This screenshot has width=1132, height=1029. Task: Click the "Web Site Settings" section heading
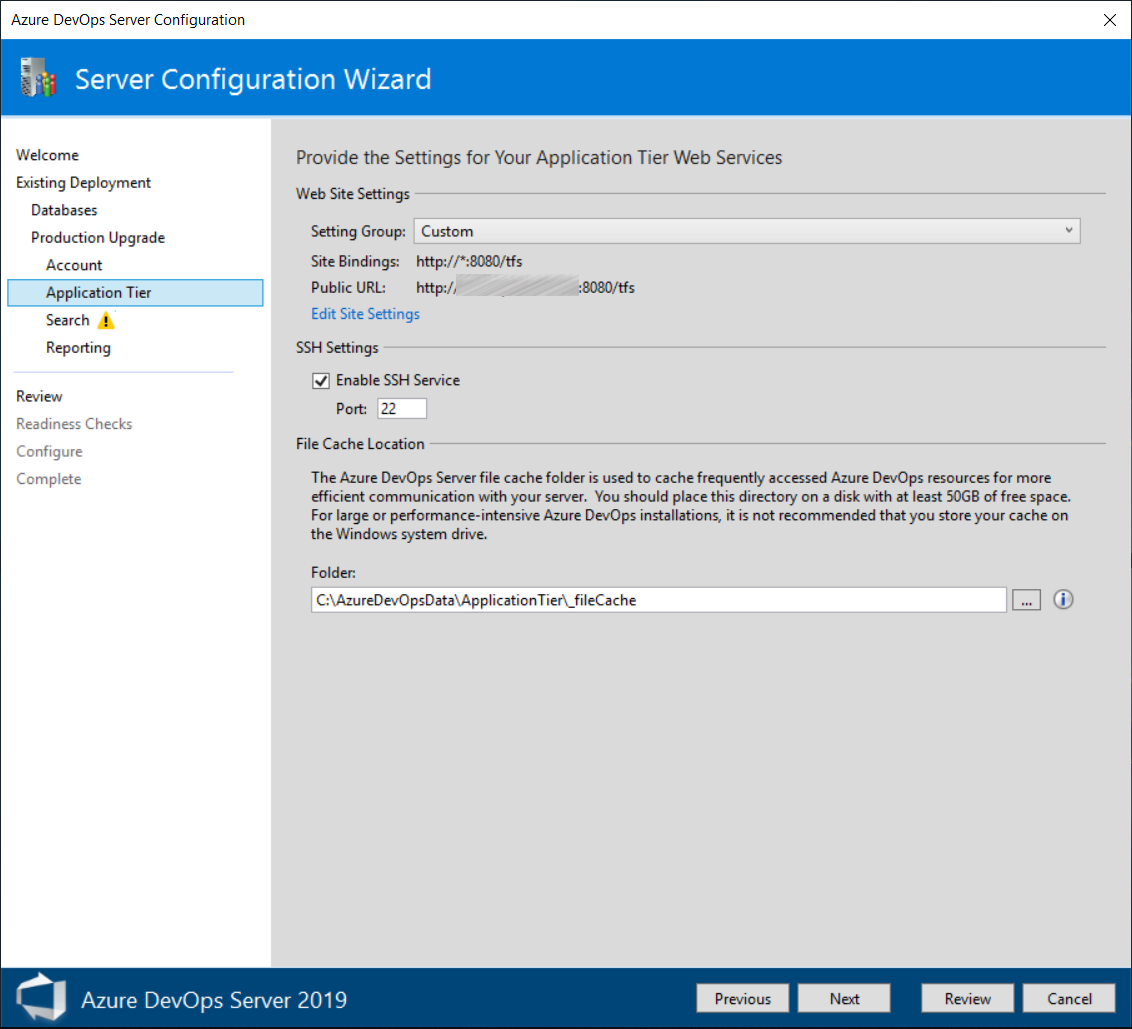pyautogui.click(x=353, y=194)
